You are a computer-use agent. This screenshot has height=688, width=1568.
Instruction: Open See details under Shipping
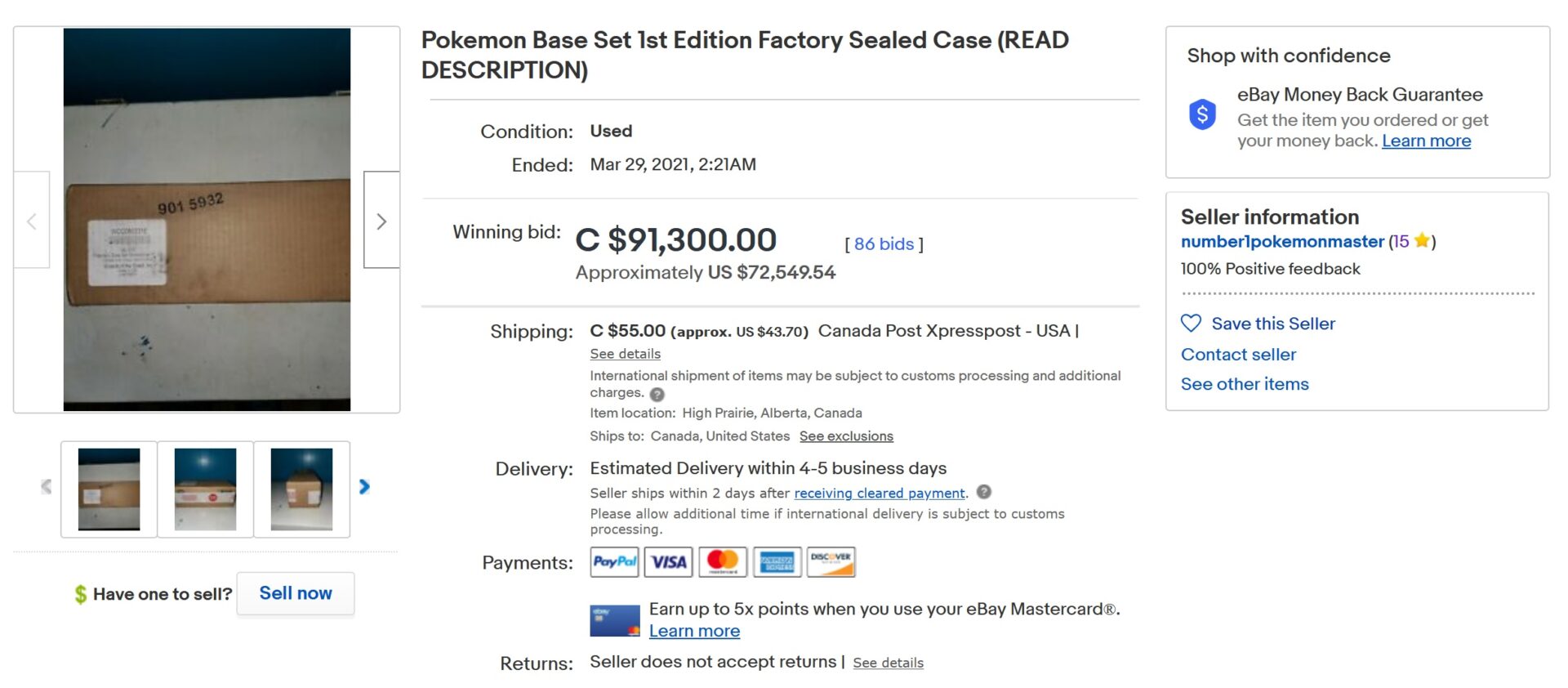pyautogui.click(x=624, y=353)
